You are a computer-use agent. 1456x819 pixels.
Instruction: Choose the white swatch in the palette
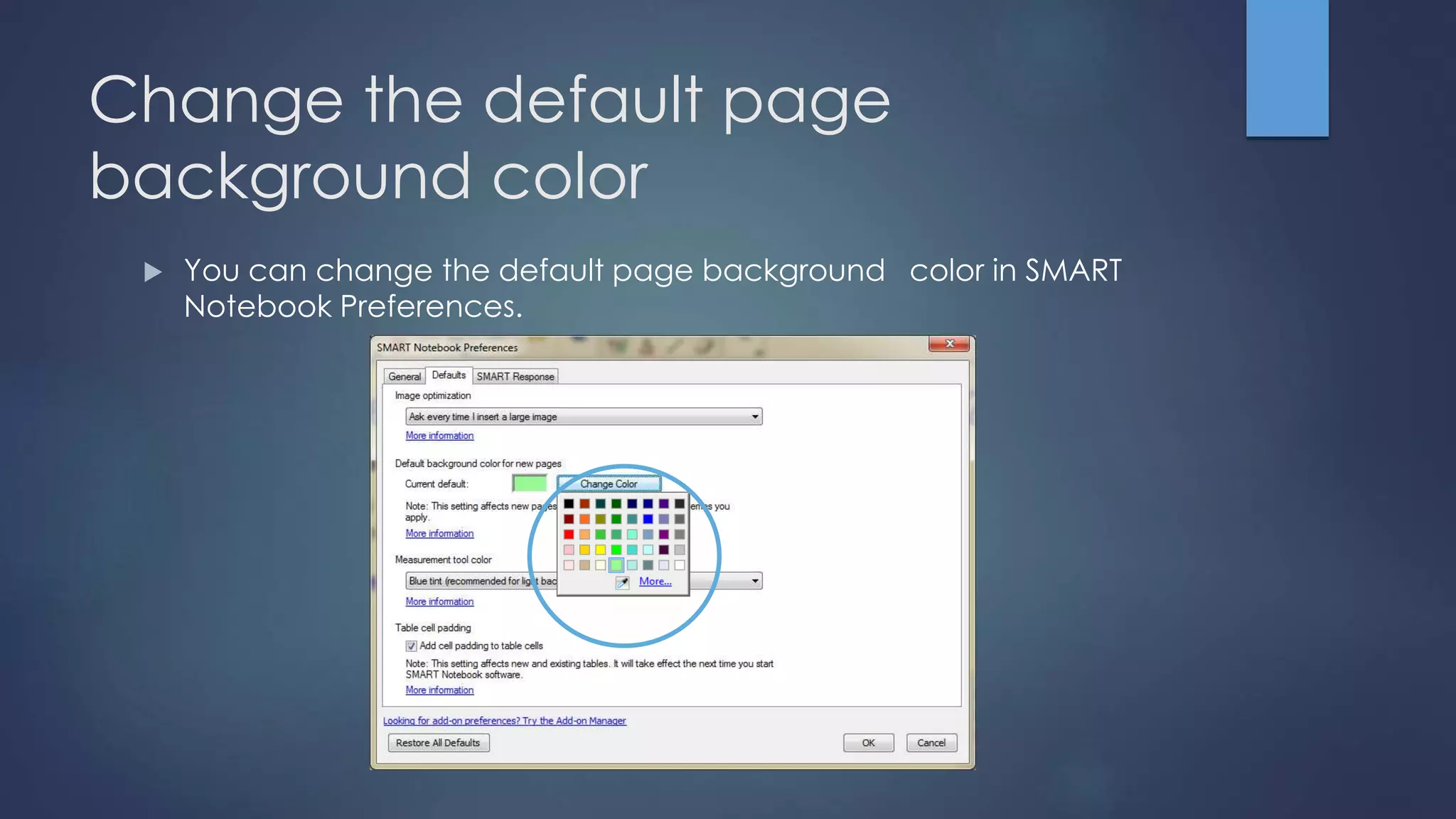[x=680, y=566]
